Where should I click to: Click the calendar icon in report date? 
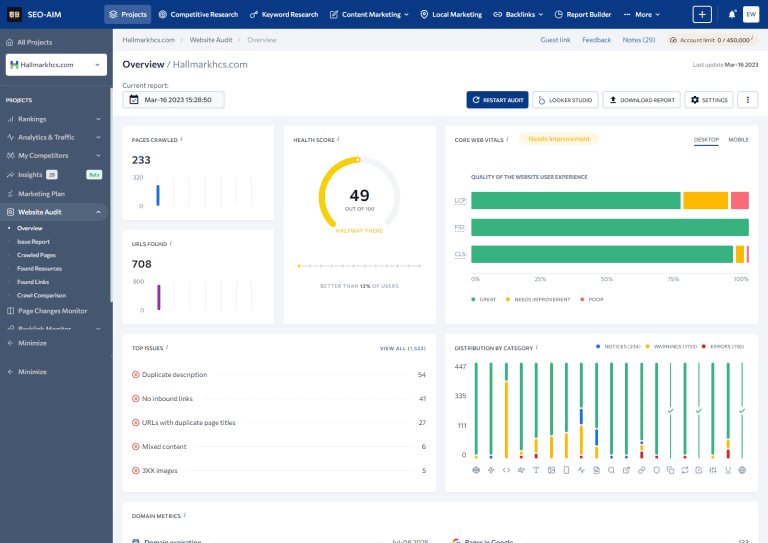click(134, 100)
